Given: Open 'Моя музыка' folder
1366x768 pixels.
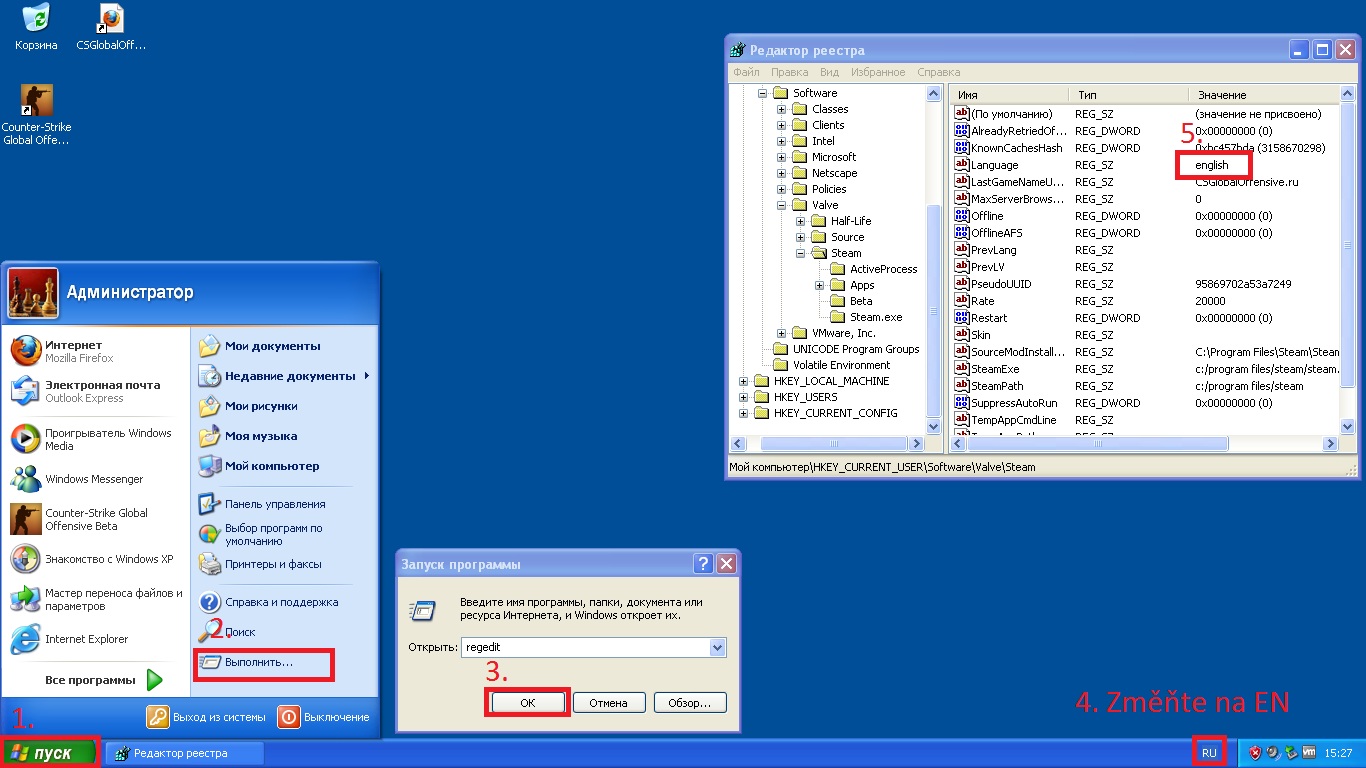Looking at the screenshot, I should point(284,436).
